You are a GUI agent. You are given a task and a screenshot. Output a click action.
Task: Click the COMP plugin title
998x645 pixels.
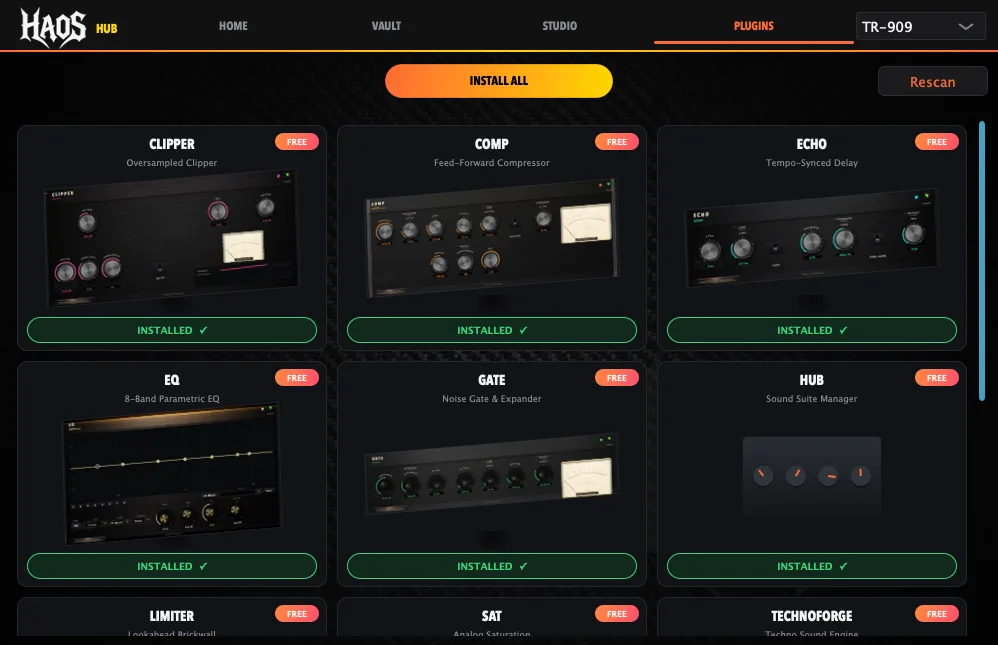(x=492, y=144)
